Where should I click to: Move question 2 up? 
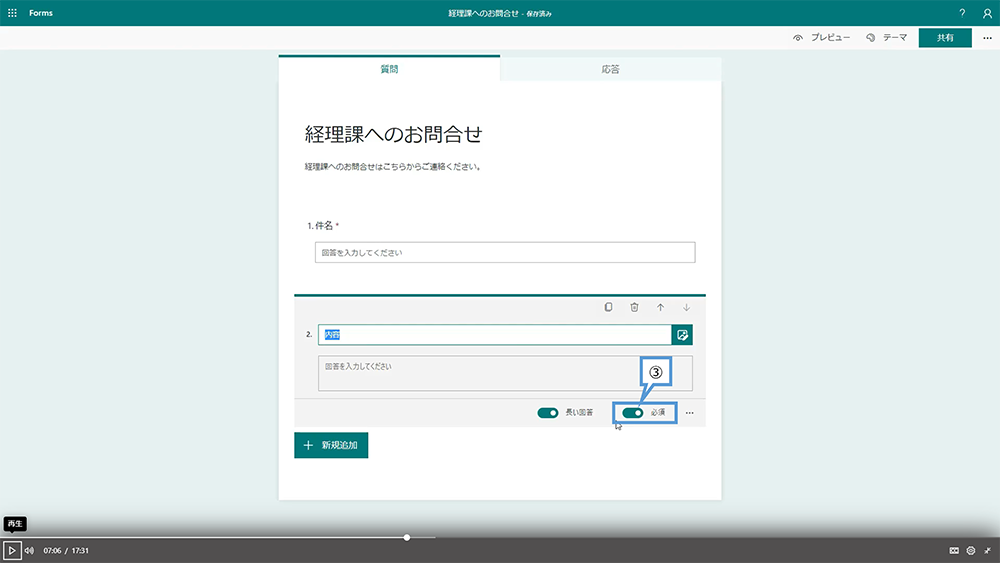(660, 307)
